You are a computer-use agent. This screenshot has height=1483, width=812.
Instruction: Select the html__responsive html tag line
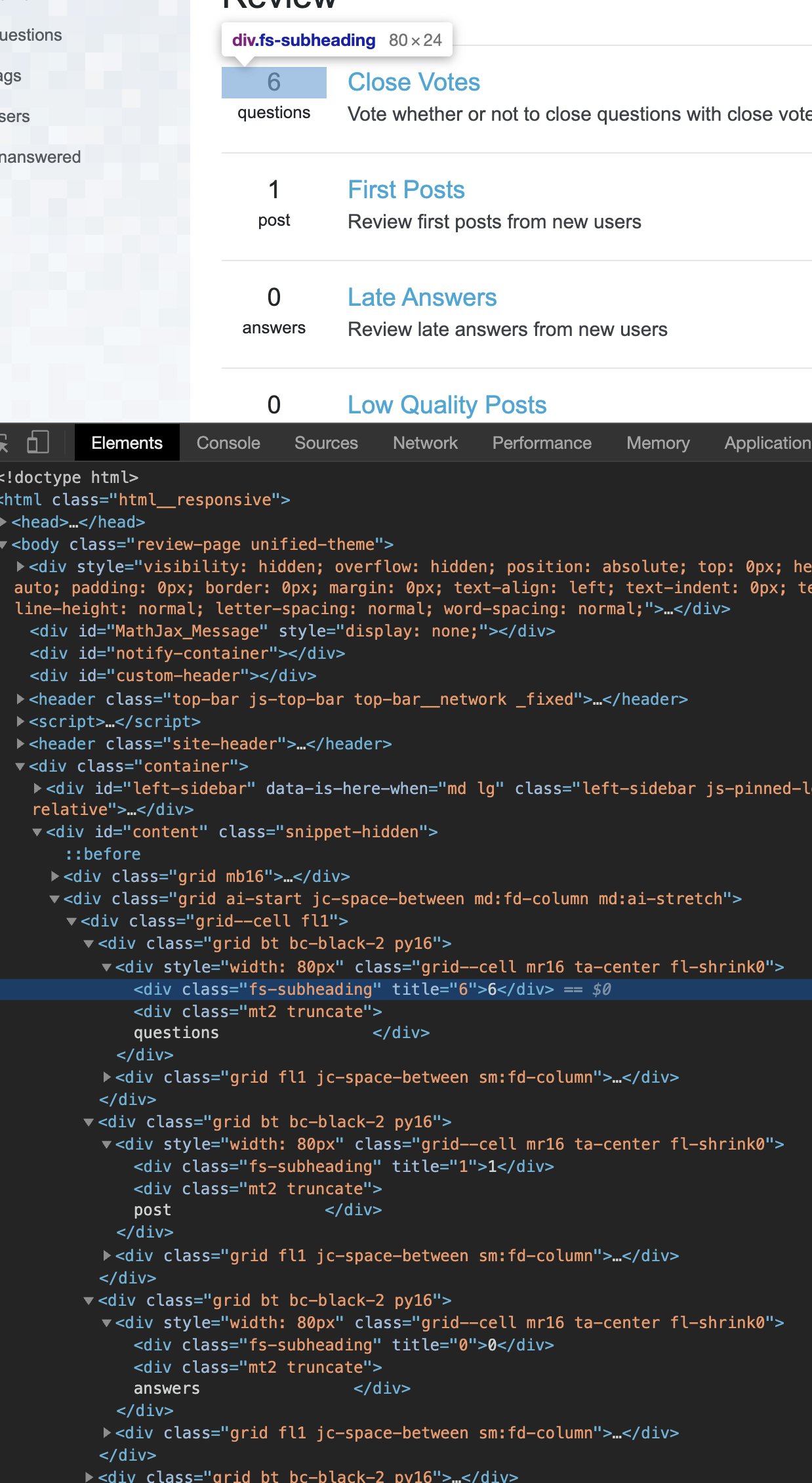click(x=145, y=499)
